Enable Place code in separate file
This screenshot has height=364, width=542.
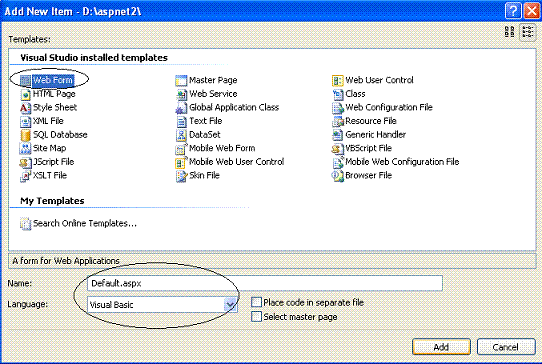click(x=256, y=302)
